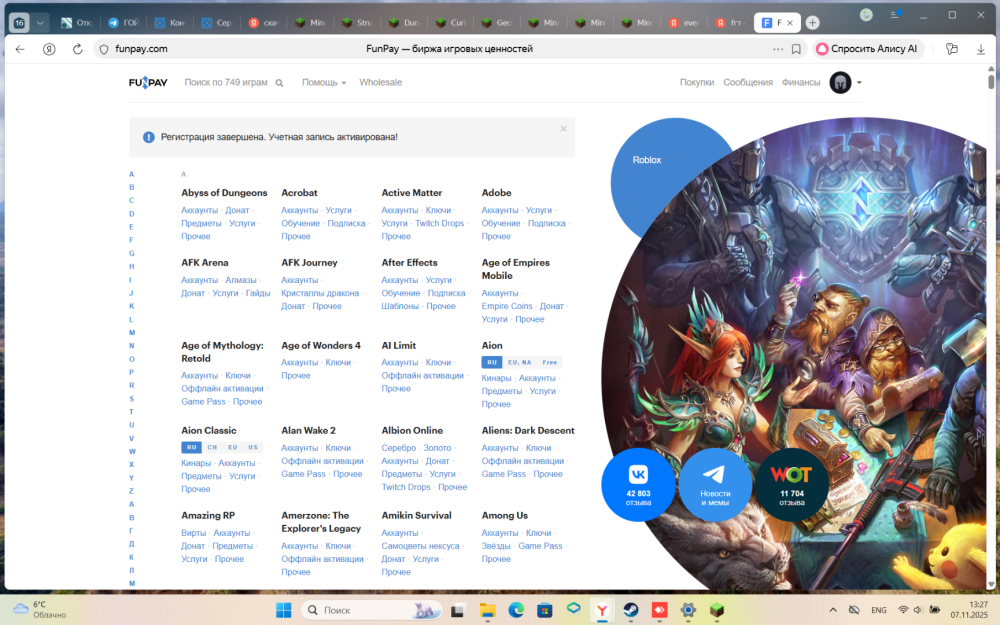Go to the Финансы section
1000x625 pixels.
(x=801, y=82)
